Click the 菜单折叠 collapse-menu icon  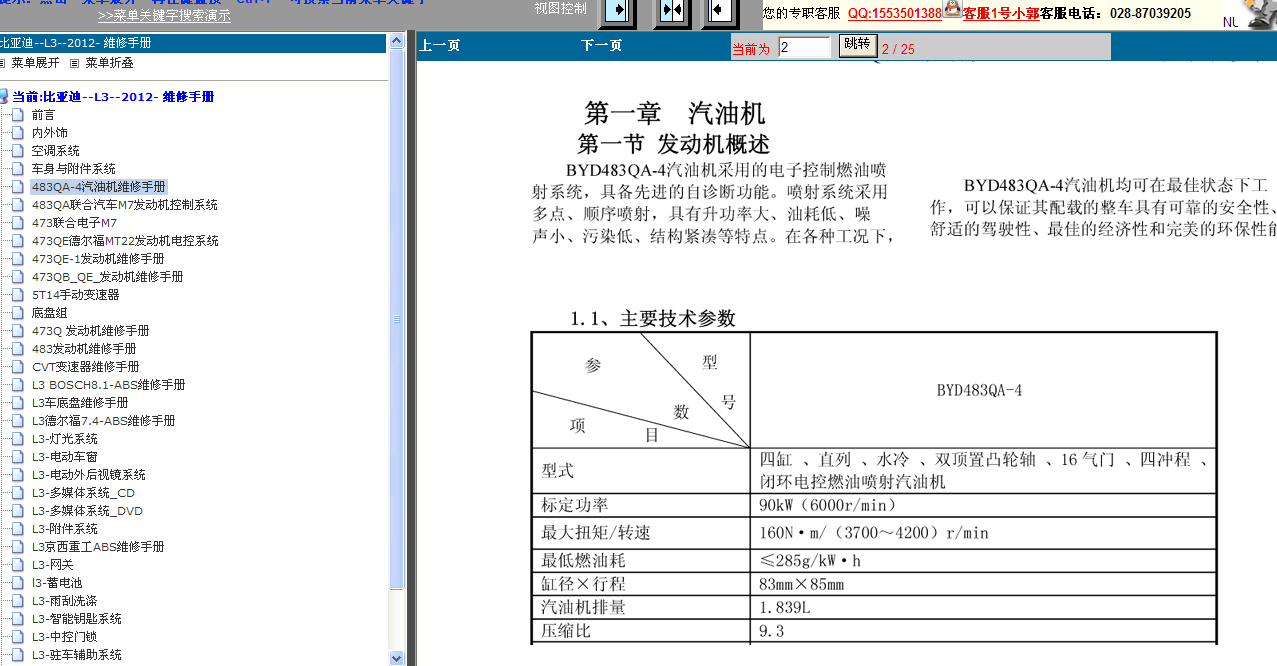74,63
